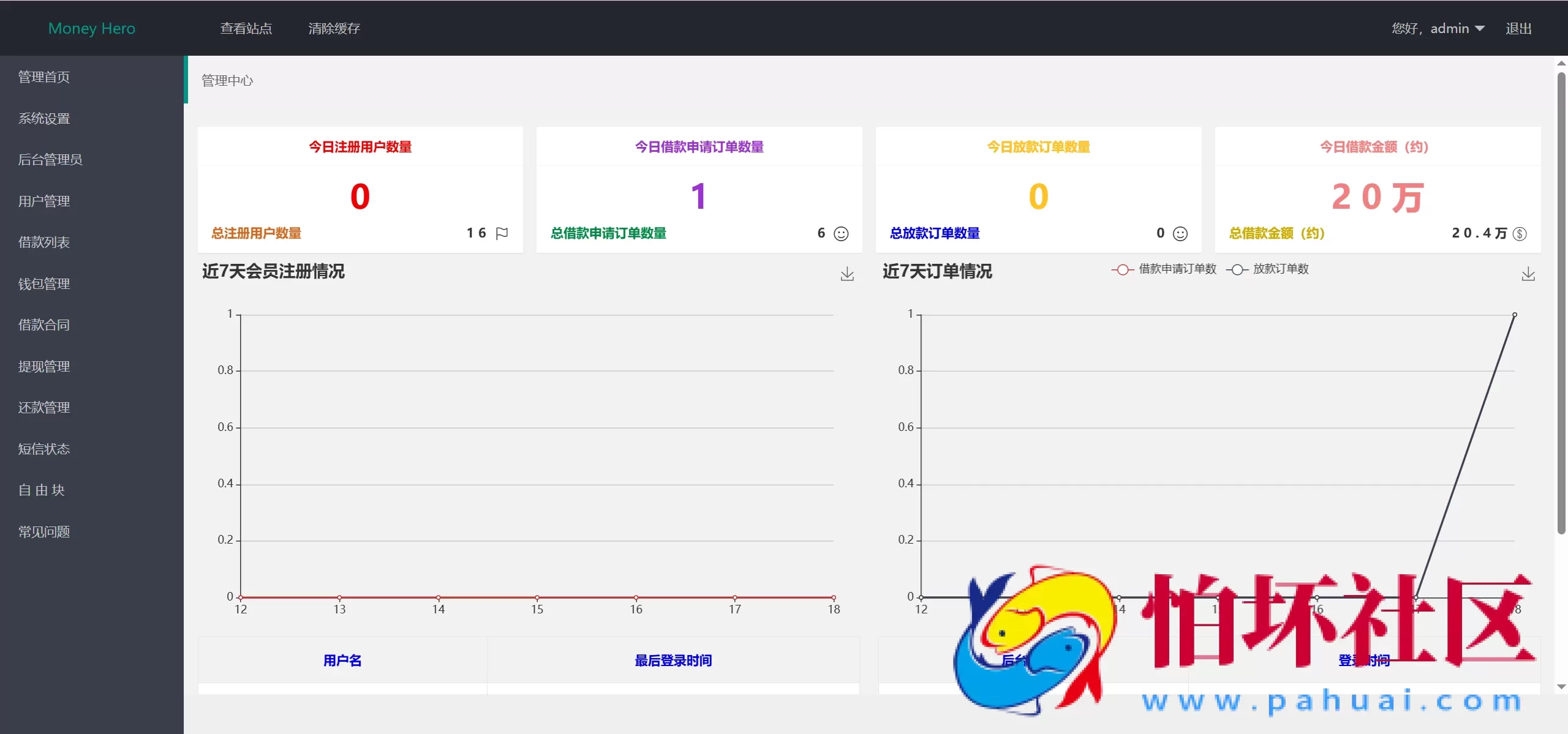The image size is (1568, 734).
Task: Click the dollar icon beside 总借款金额
Action: pos(1520,233)
